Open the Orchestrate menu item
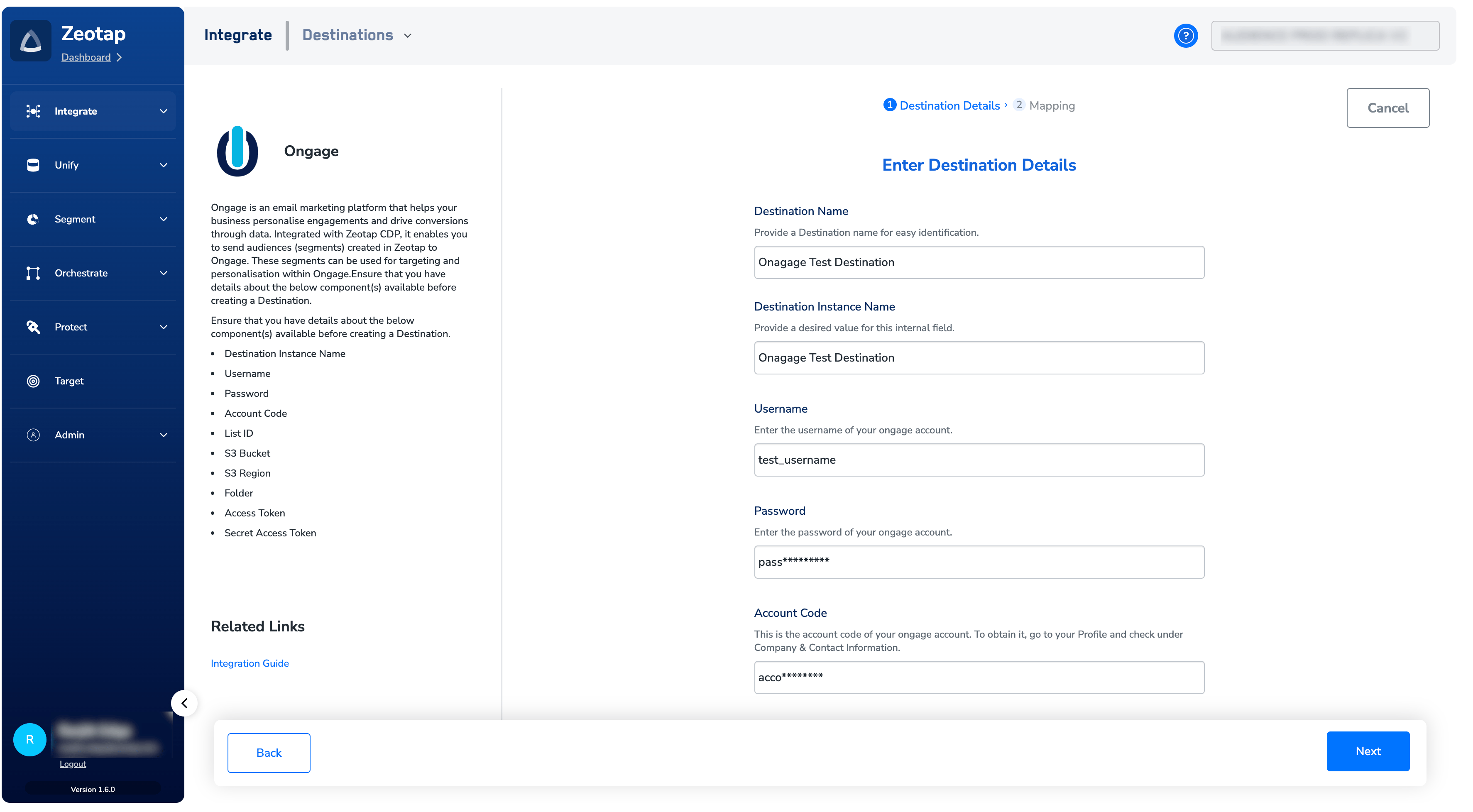This screenshot has width=1473, height=812. (x=93, y=273)
